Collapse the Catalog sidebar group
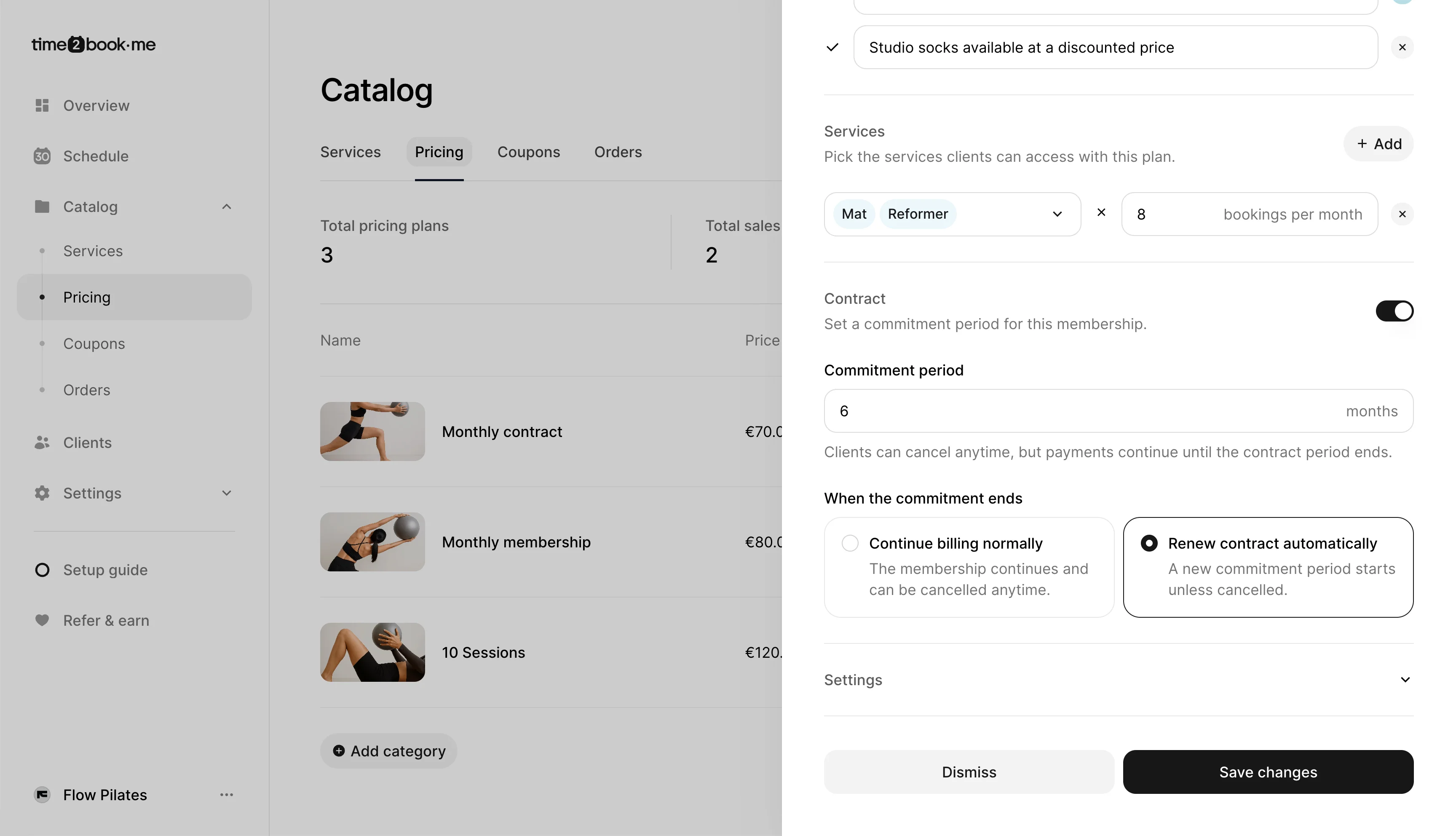1456x836 pixels. (227, 207)
